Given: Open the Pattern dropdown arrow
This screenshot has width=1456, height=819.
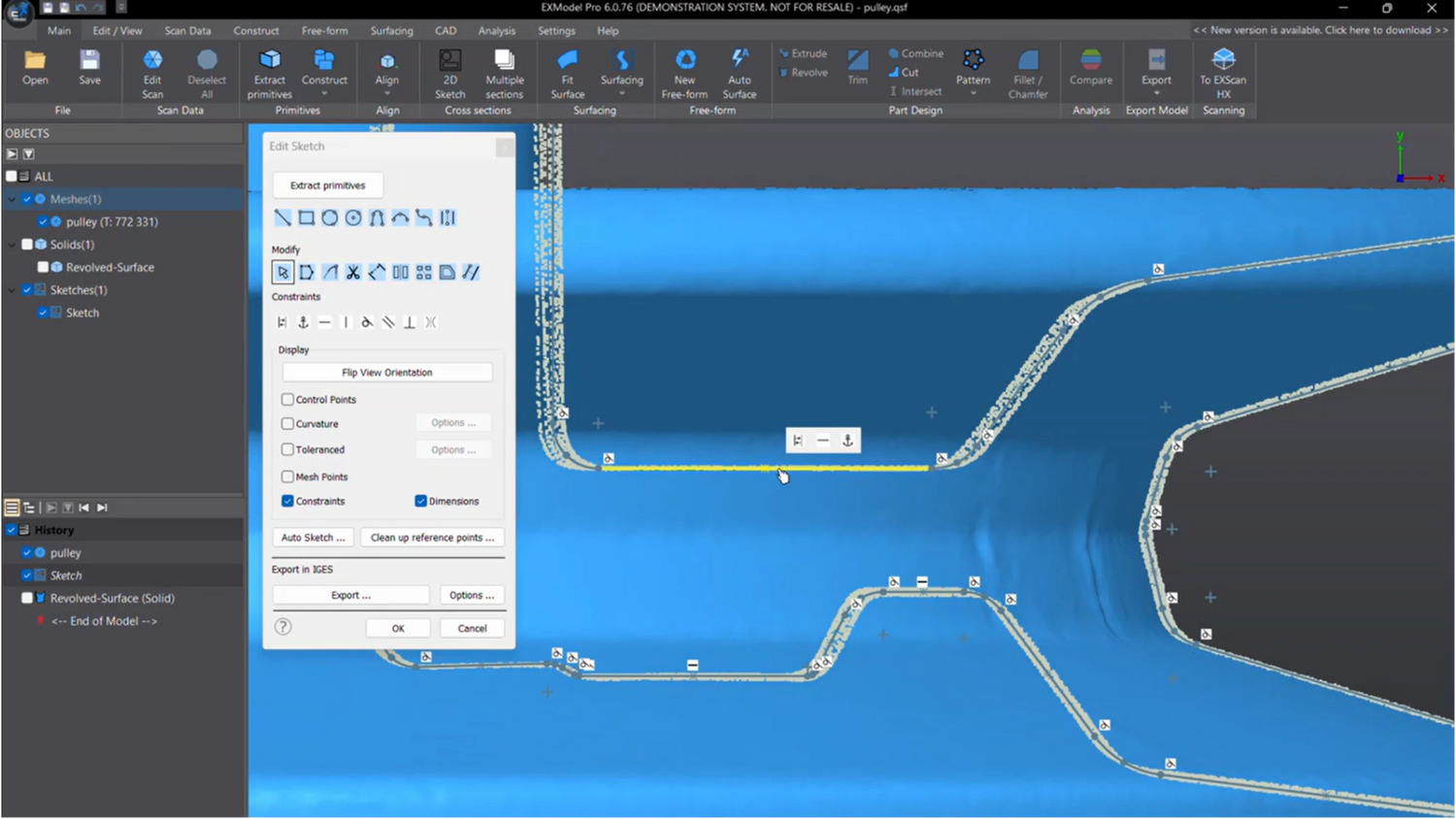Looking at the screenshot, I should pyautogui.click(x=973, y=94).
